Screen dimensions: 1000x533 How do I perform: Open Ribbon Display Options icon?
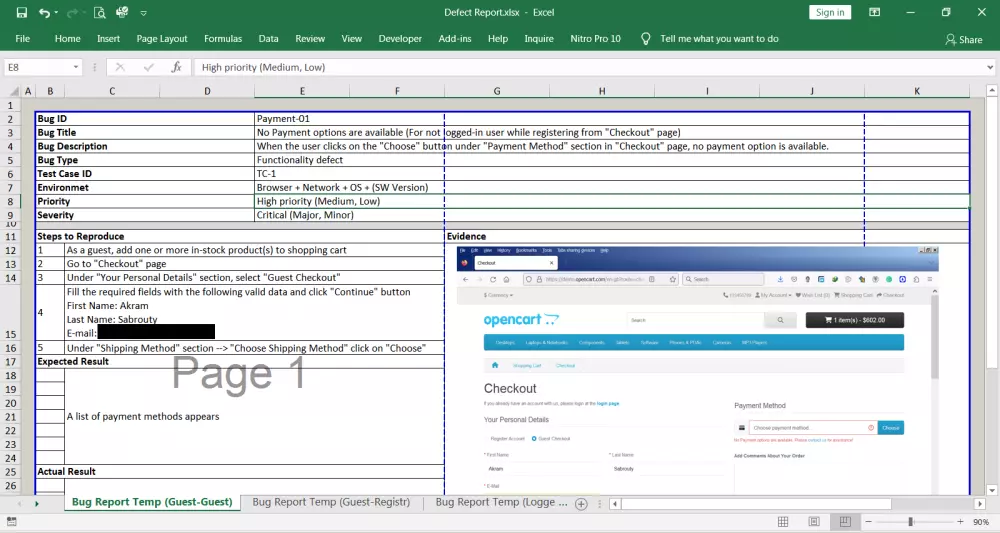(874, 13)
